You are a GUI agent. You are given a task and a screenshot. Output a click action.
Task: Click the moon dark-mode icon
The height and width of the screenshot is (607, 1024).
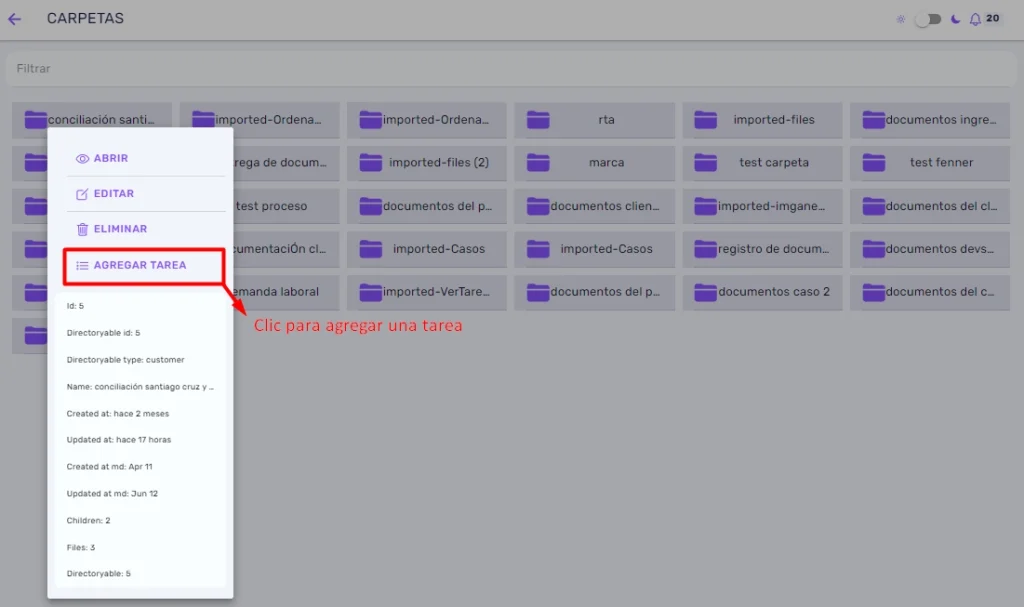pyautogui.click(x=955, y=20)
